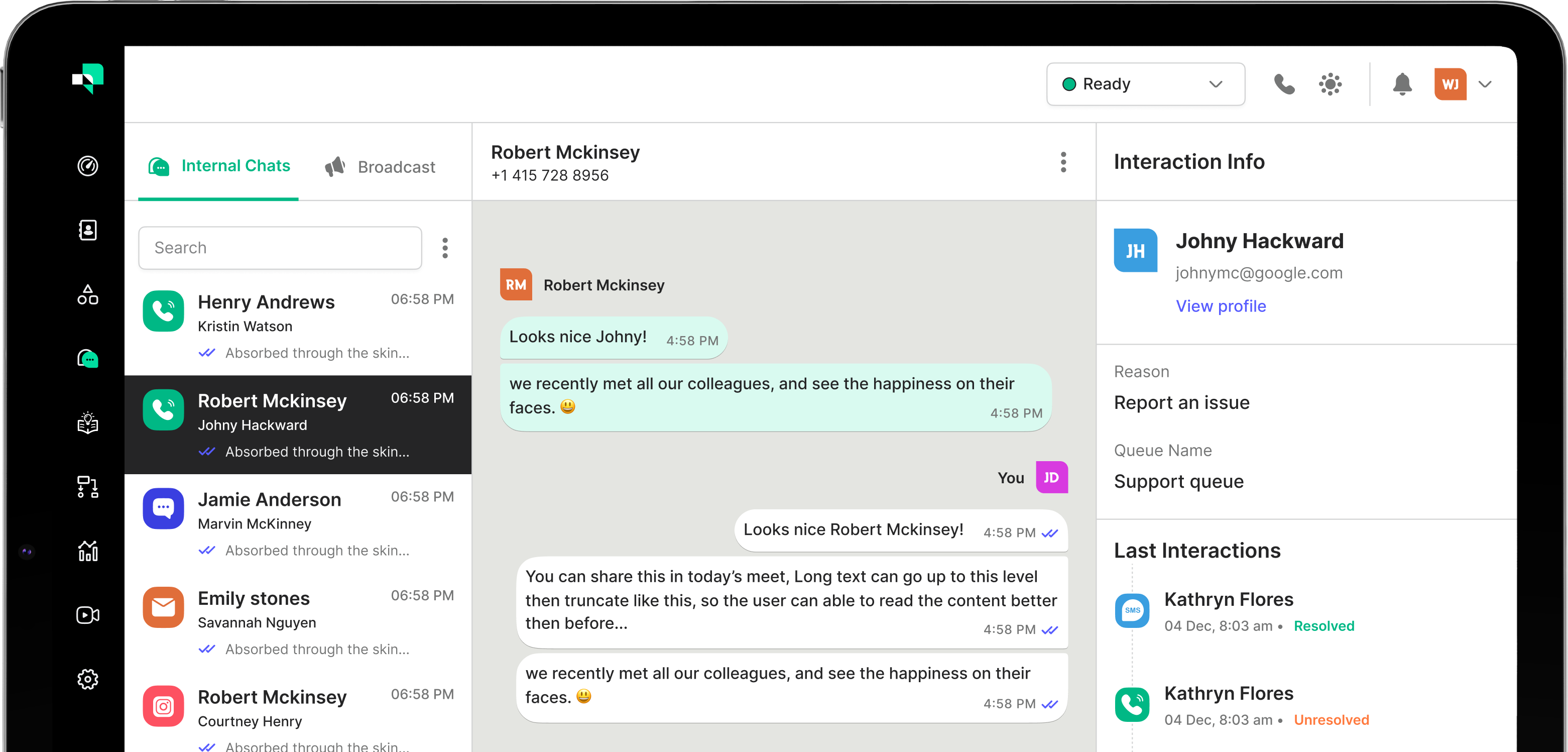Open the knowledge base lightbulb book icon
This screenshot has width=1568, height=752.
[x=88, y=422]
